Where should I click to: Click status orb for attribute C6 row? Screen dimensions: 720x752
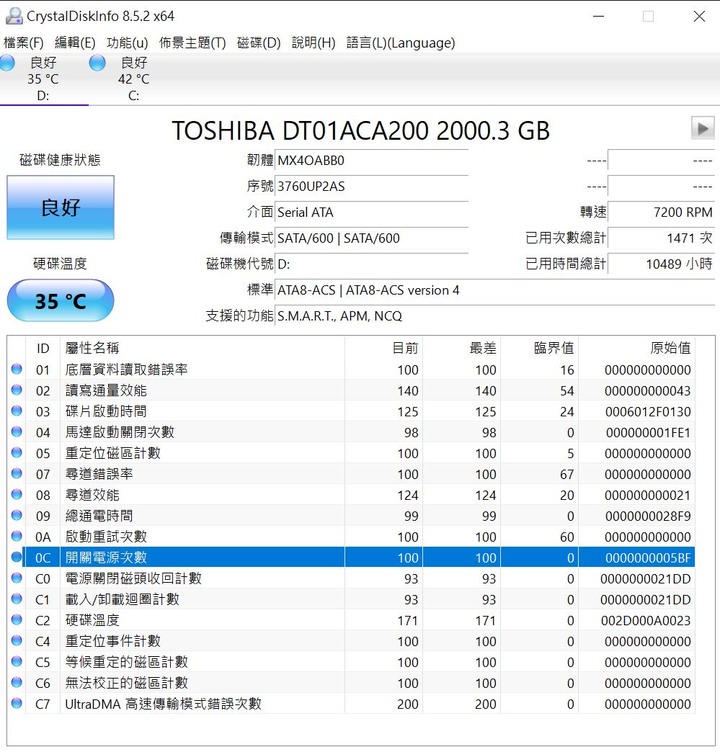click(17, 682)
